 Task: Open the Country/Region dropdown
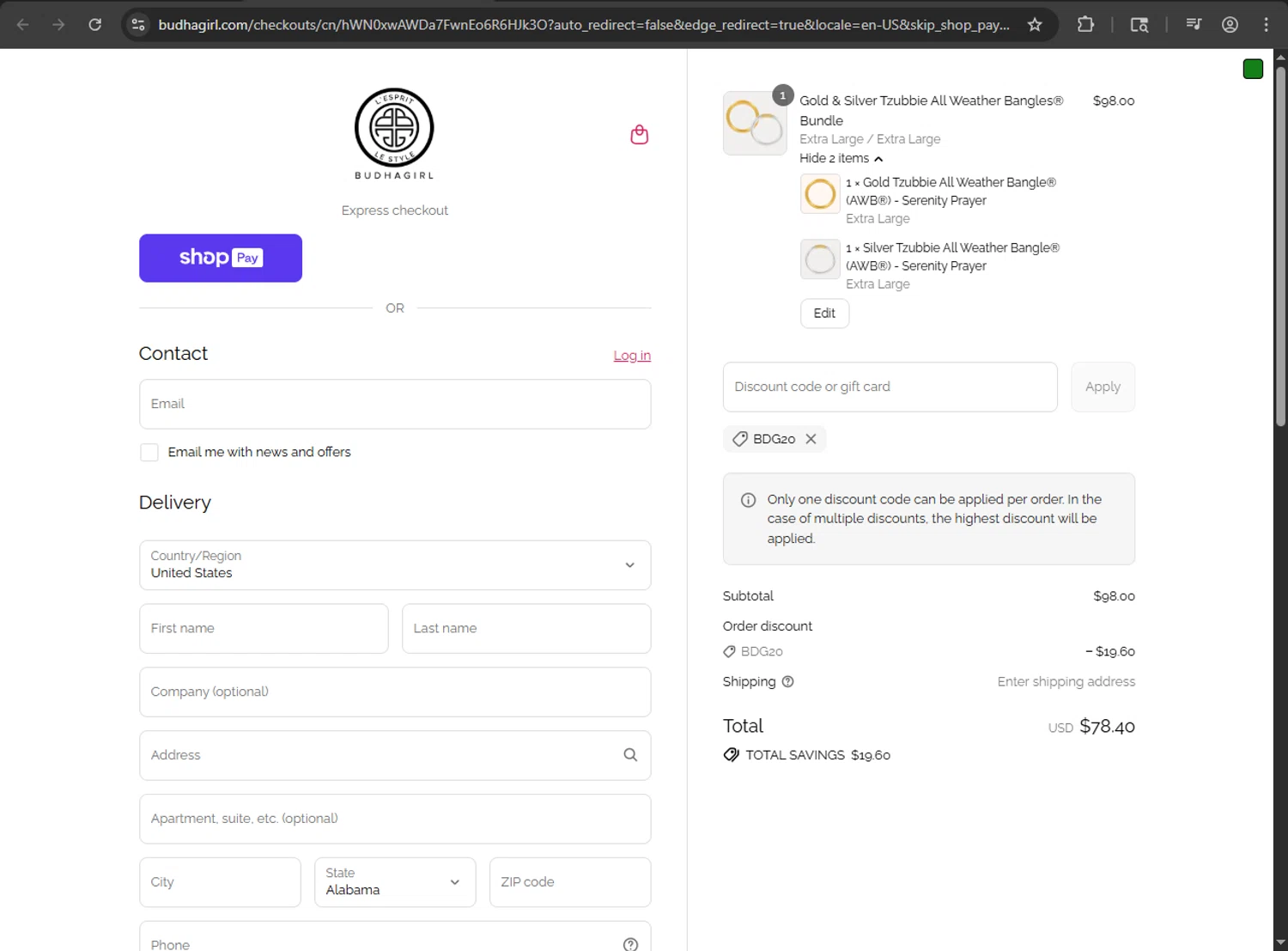click(x=395, y=565)
